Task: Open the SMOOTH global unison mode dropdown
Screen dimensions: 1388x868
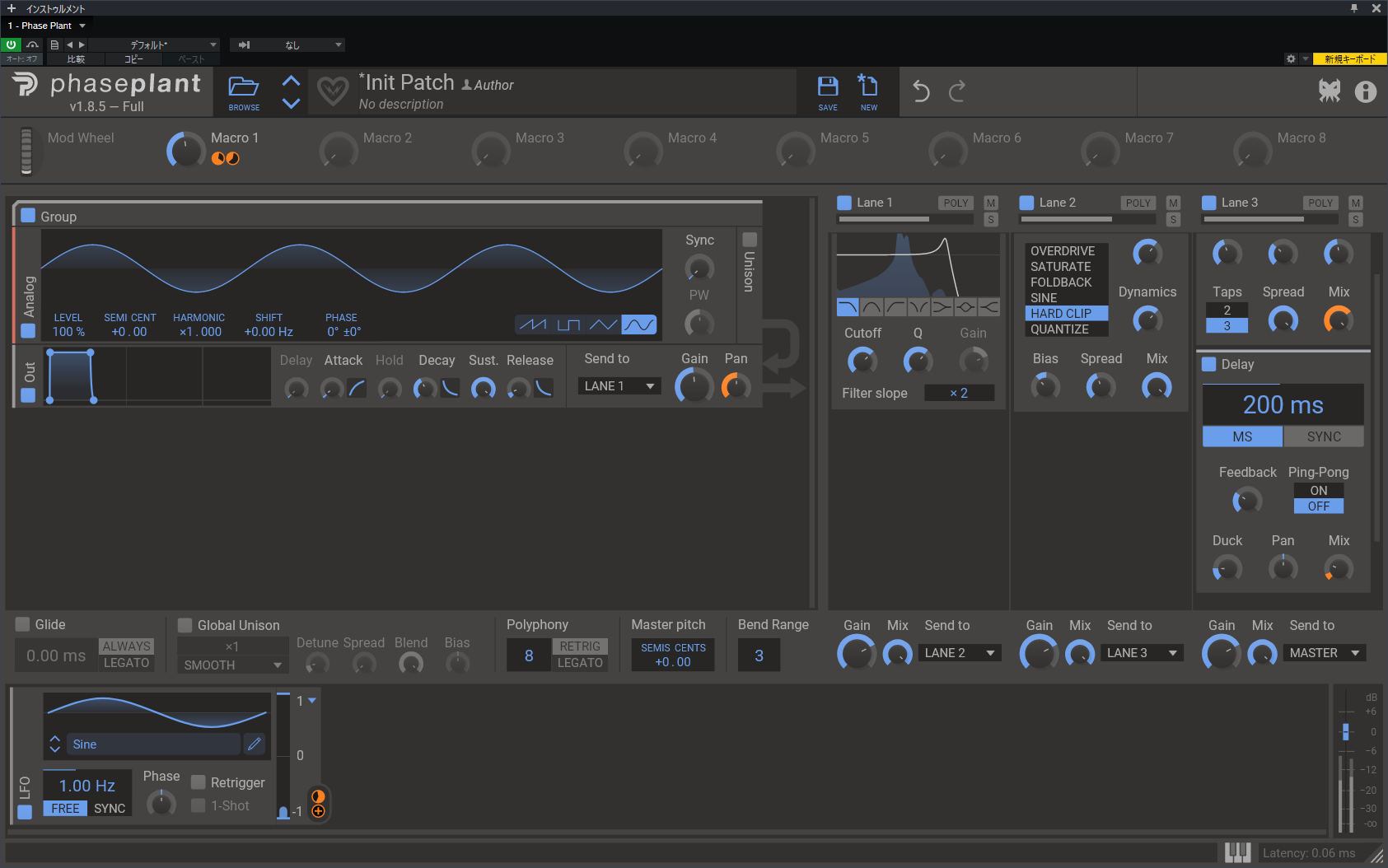Action: click(232, 665)
